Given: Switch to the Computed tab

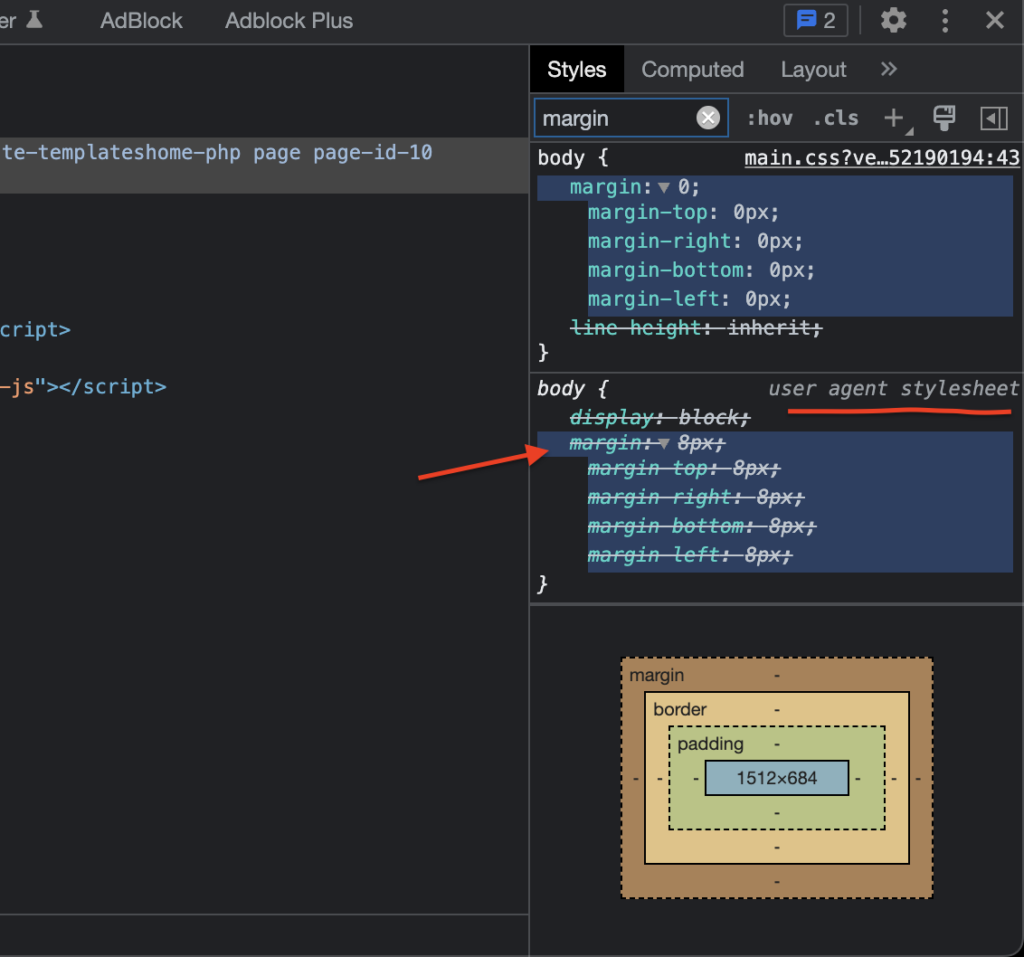Looking at the screenshot, I should (x=692, y=69).
